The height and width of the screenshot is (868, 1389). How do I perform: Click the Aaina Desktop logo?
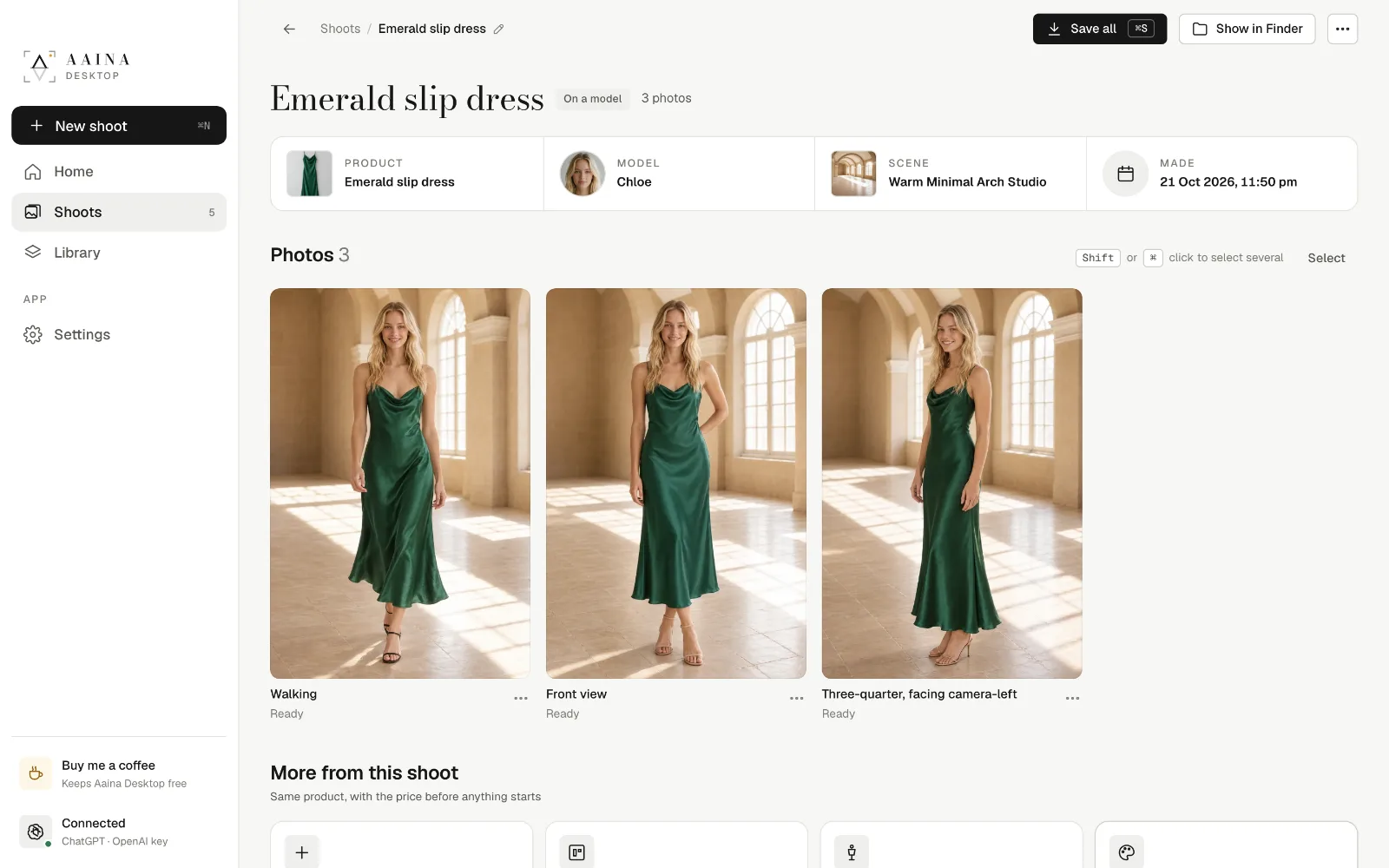coord(77,66)
